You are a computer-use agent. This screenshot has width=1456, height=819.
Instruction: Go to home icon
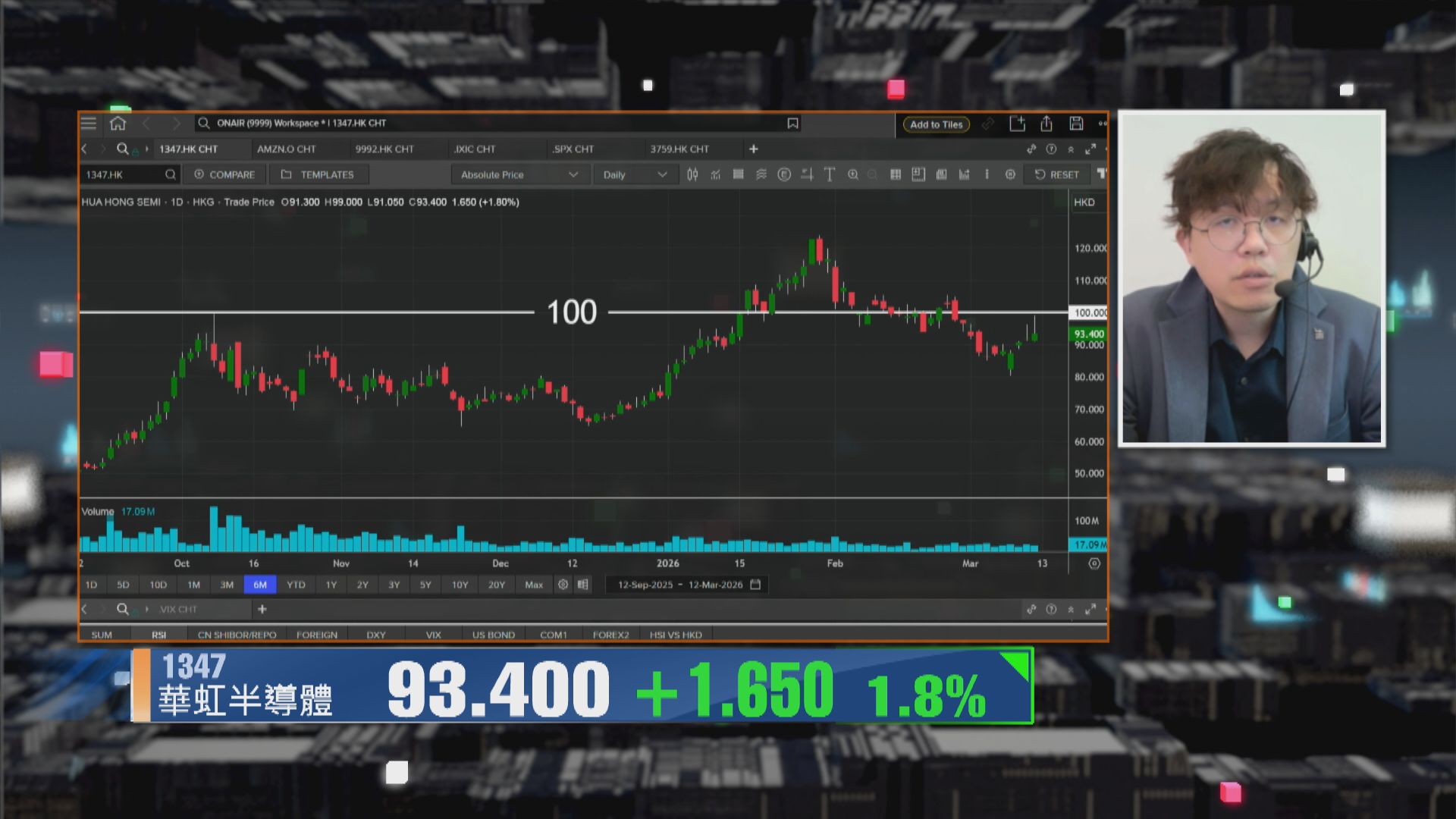pyautogui.click(x=118, y=123)
